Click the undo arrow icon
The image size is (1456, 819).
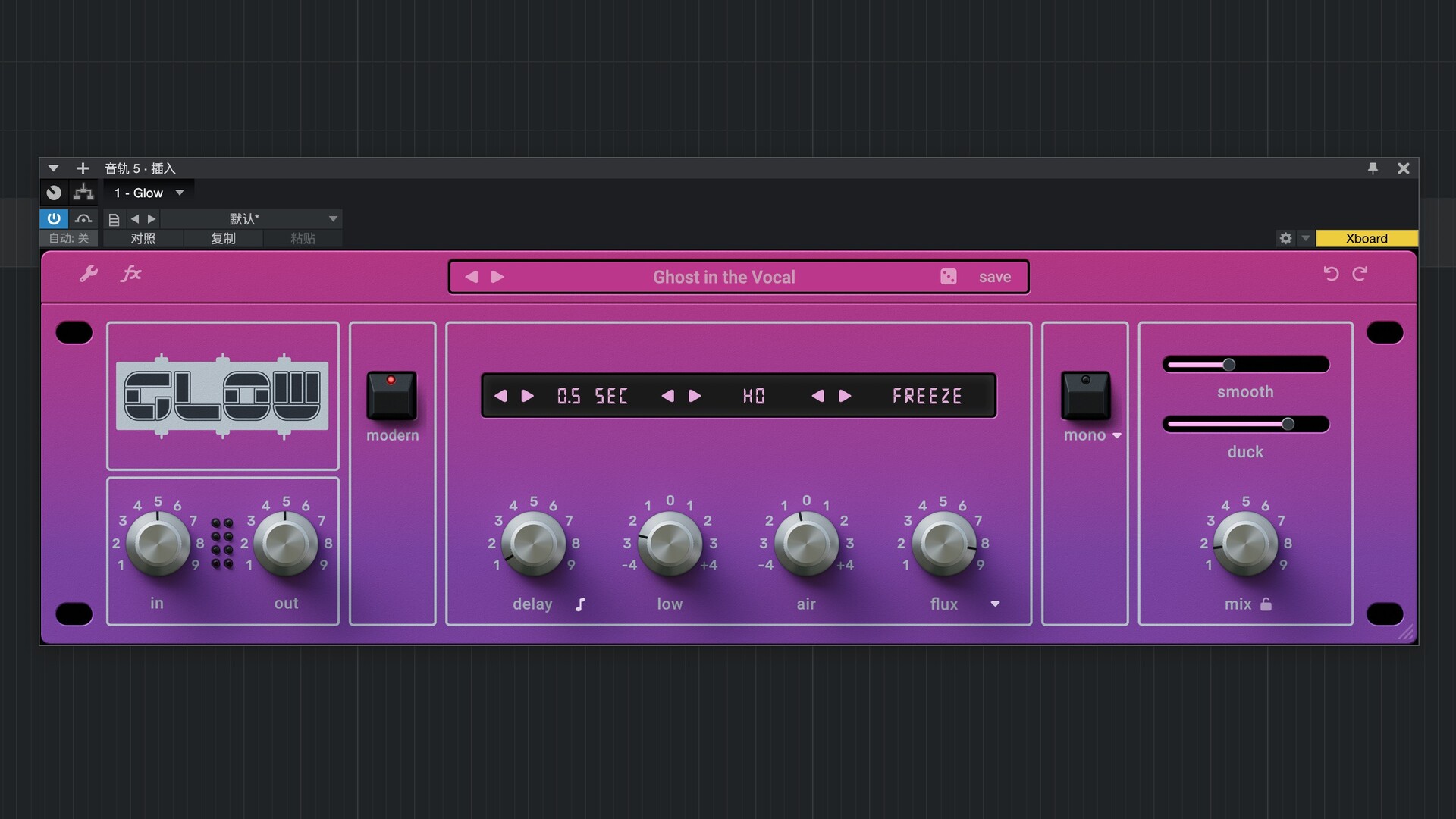1331,274
